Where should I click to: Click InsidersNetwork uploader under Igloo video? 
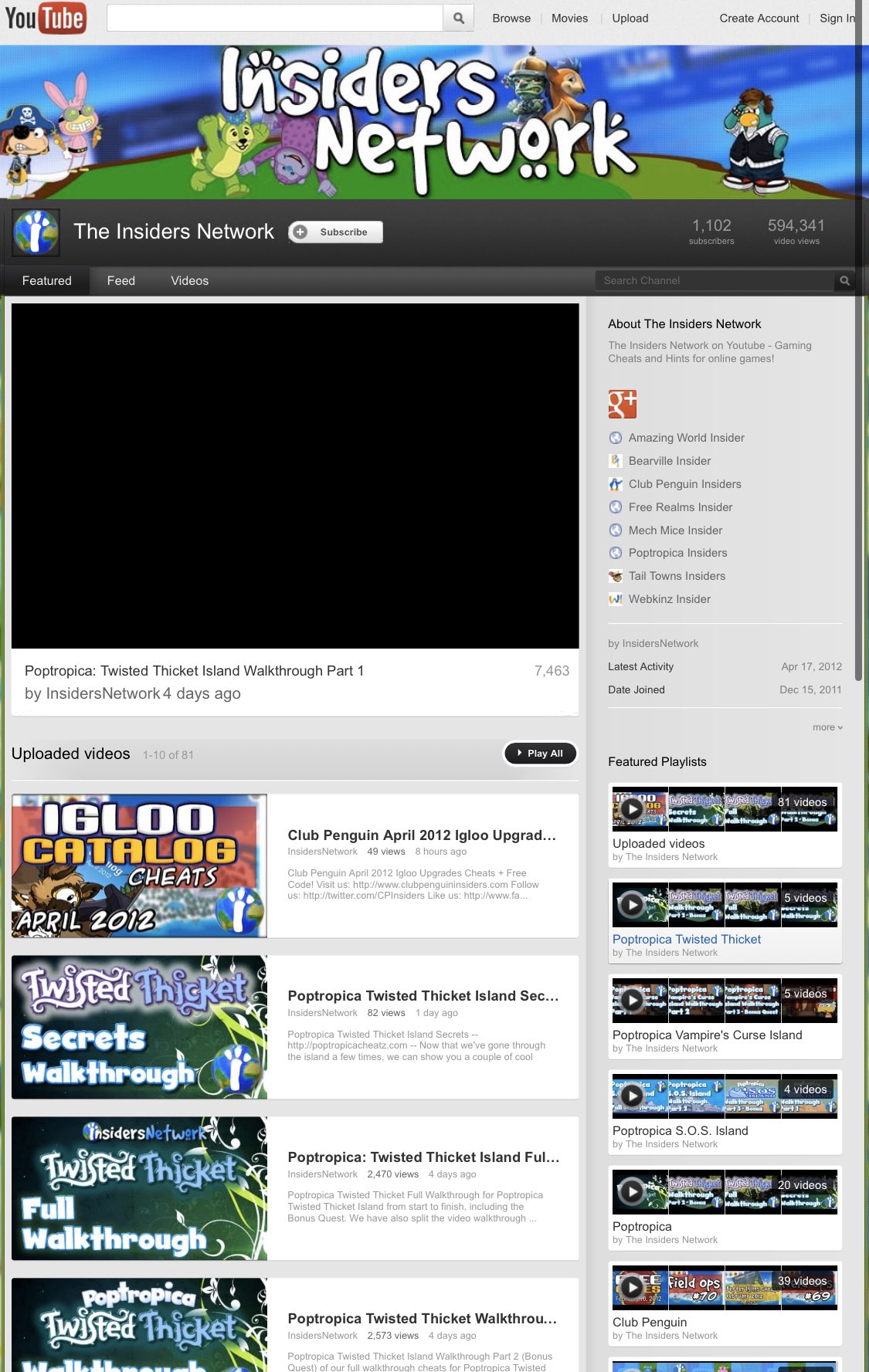tap(323, 852)
